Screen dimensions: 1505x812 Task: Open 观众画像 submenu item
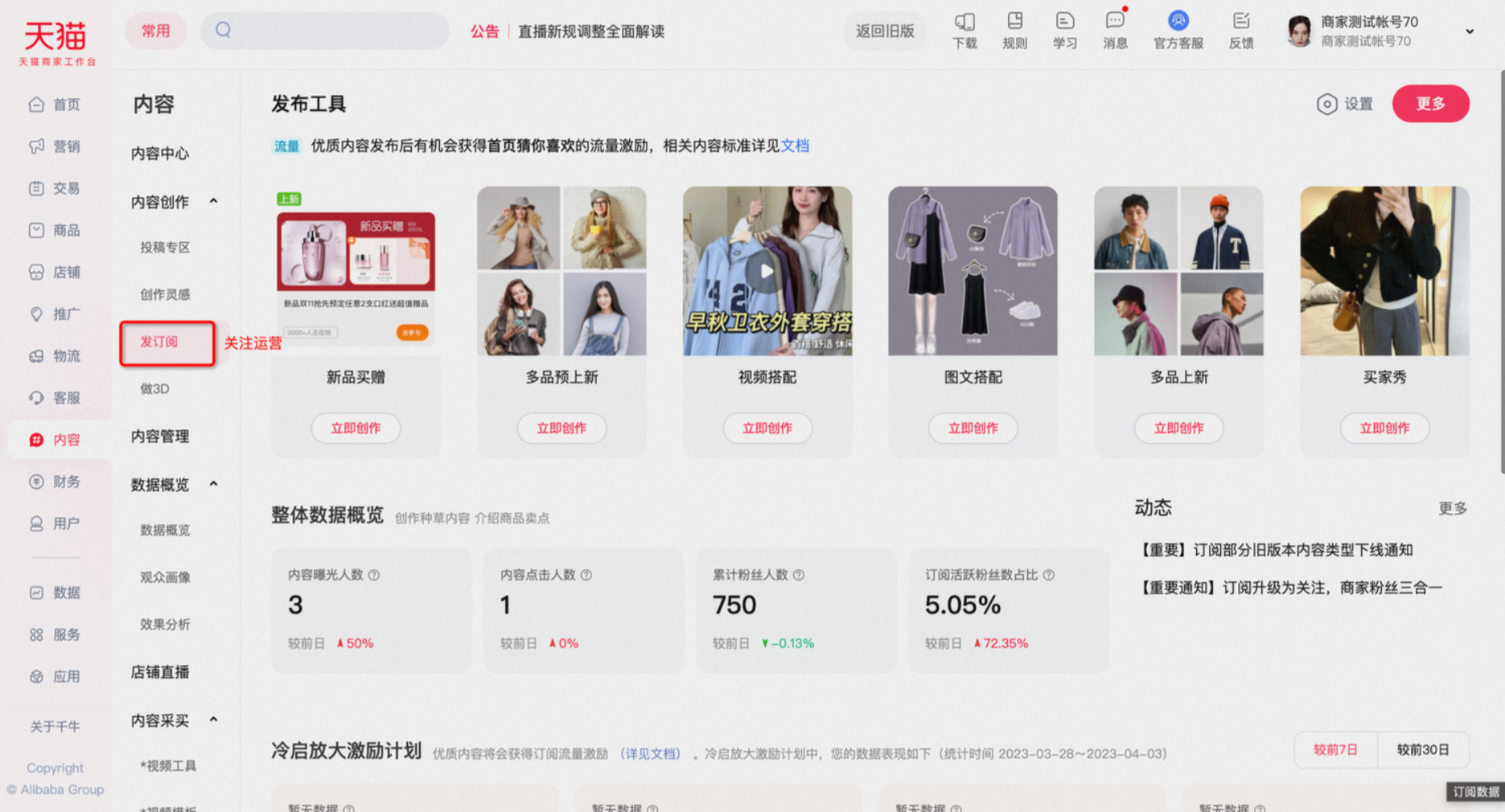(165, 577)
